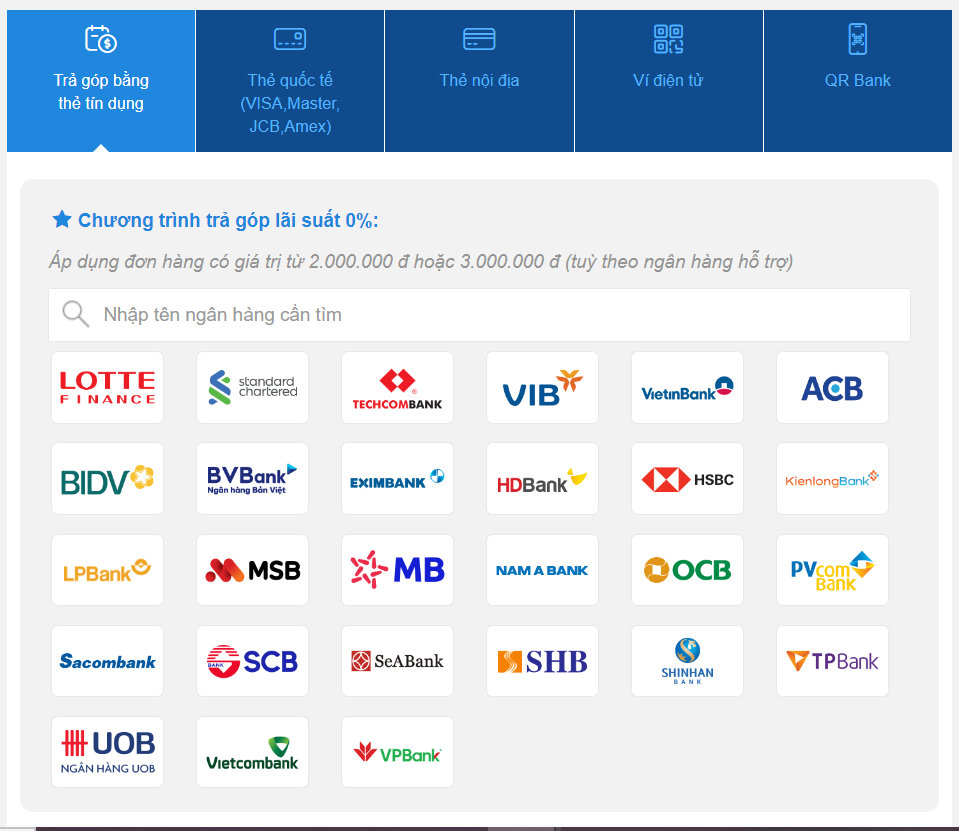
Task: Choose the SCB bank tile
Action: click(x=253, y=661)
